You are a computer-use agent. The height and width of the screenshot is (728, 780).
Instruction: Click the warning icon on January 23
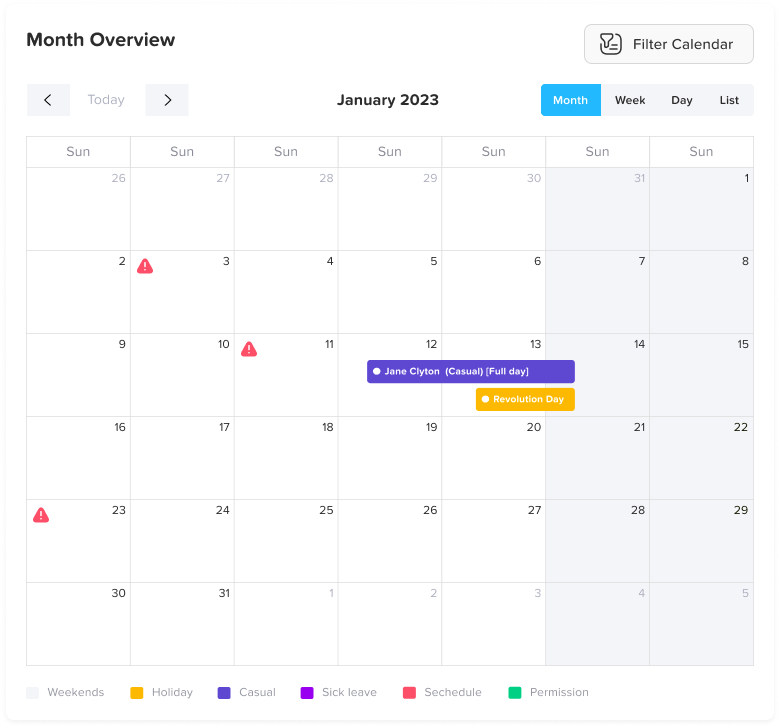pos(41,515)
